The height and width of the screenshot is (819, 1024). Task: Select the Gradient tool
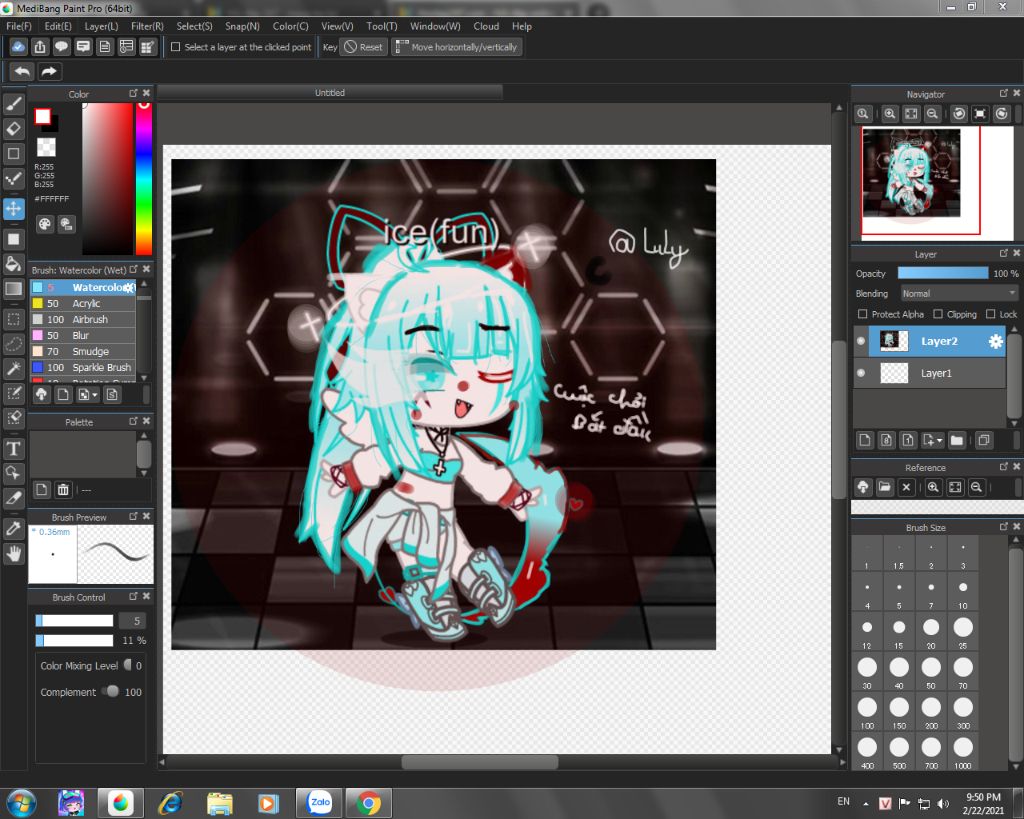pos(14,289)
